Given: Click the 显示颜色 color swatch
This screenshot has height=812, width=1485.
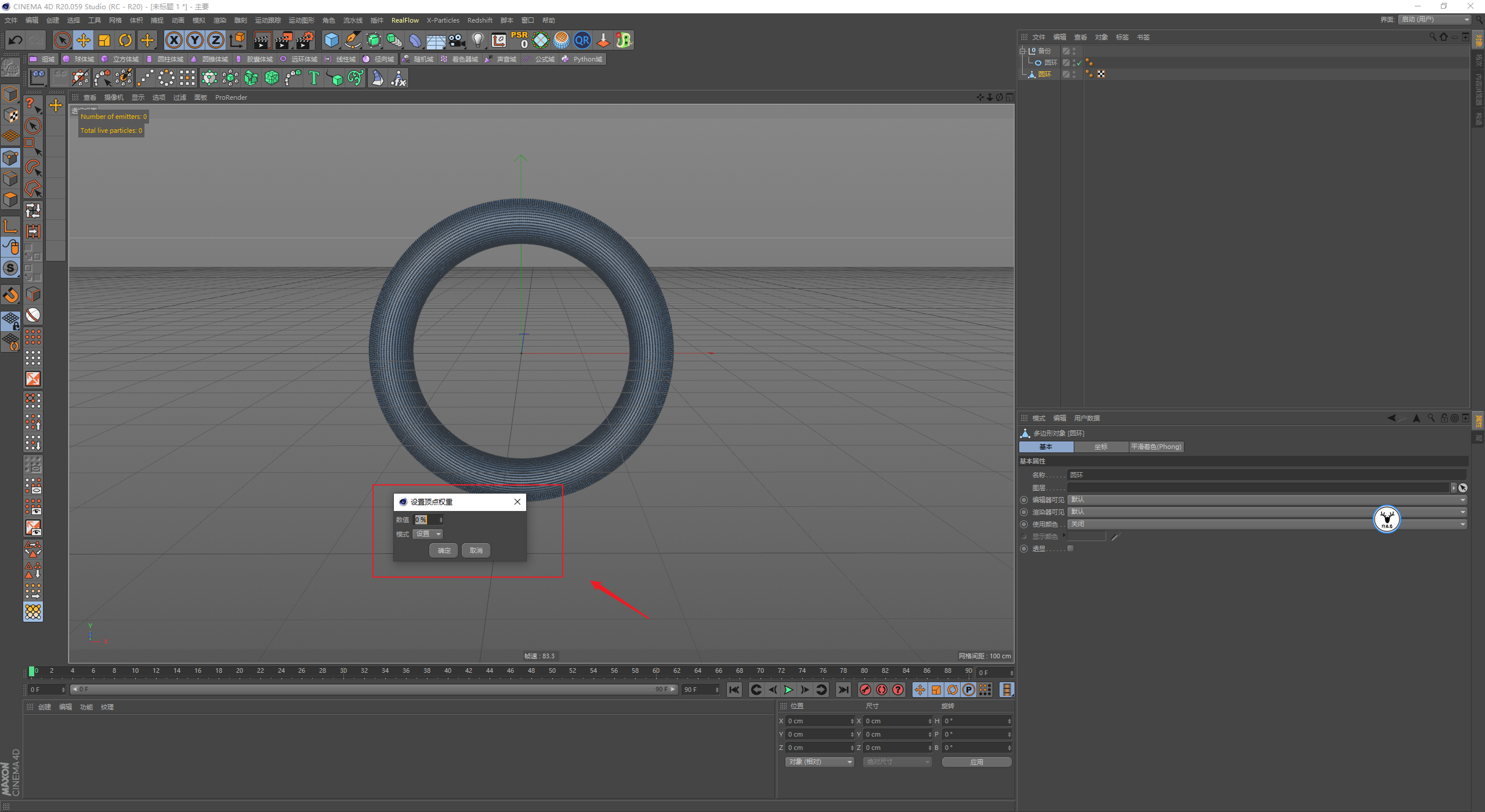Looking at the screenshot, I should coord(1086,536).
